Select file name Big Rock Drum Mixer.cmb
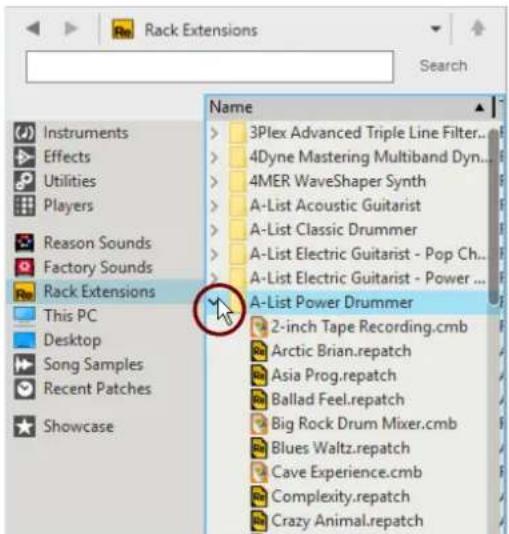Viewport: 509px width, 534px height. pos(364,424)
